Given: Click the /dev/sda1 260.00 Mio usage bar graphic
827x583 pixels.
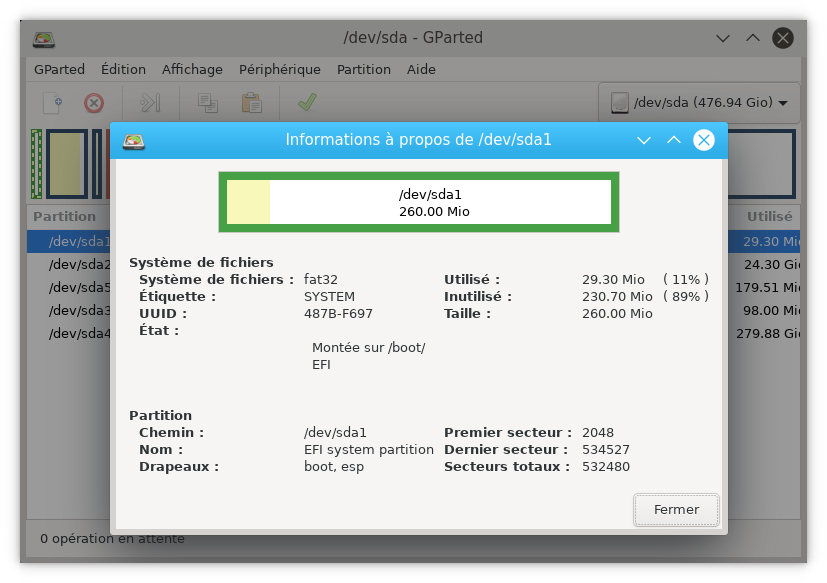Looking at the screenshot, I should 419,202.
